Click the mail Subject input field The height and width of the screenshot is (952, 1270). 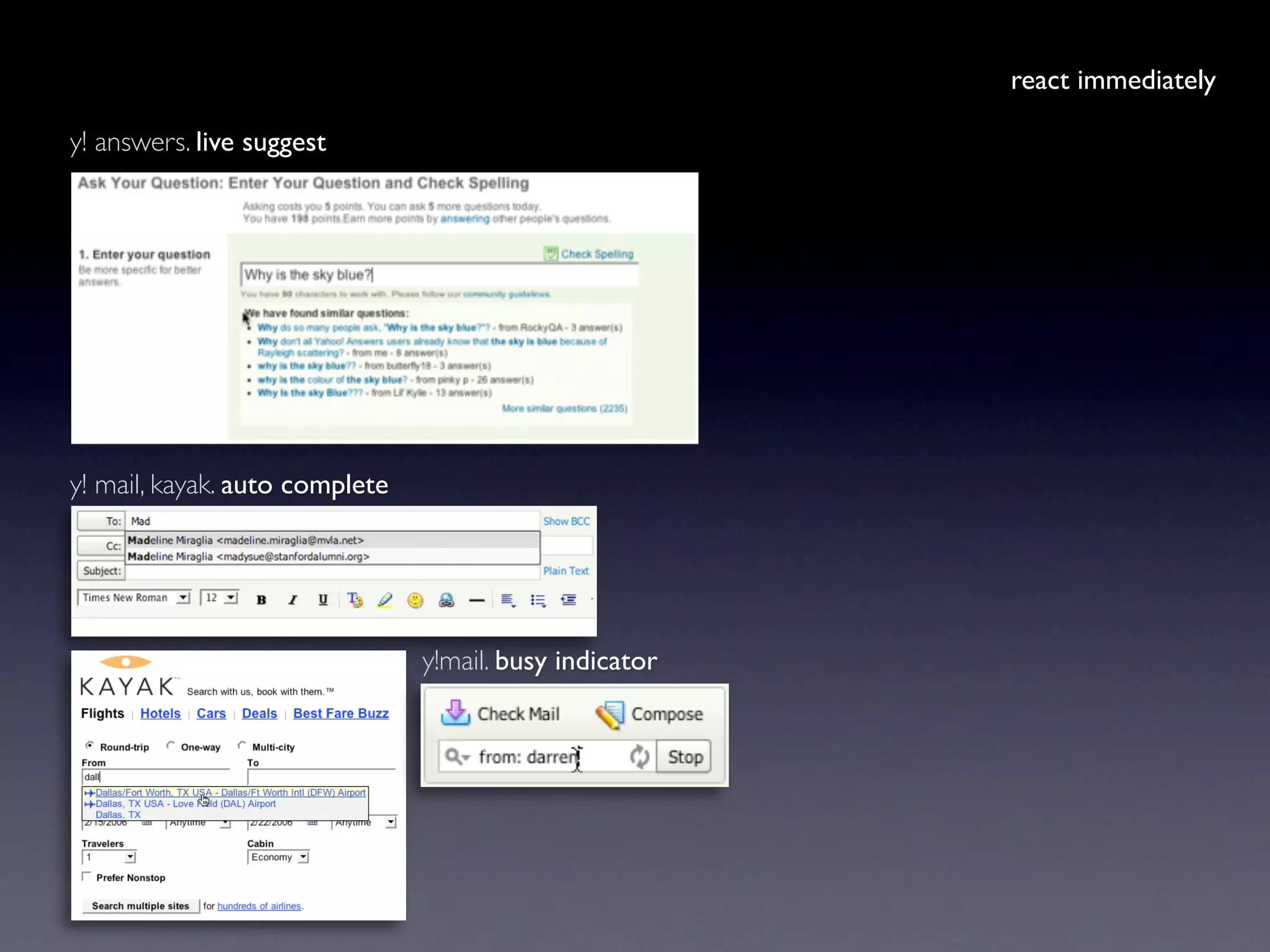pyautogui.click(x=333, y=572)
